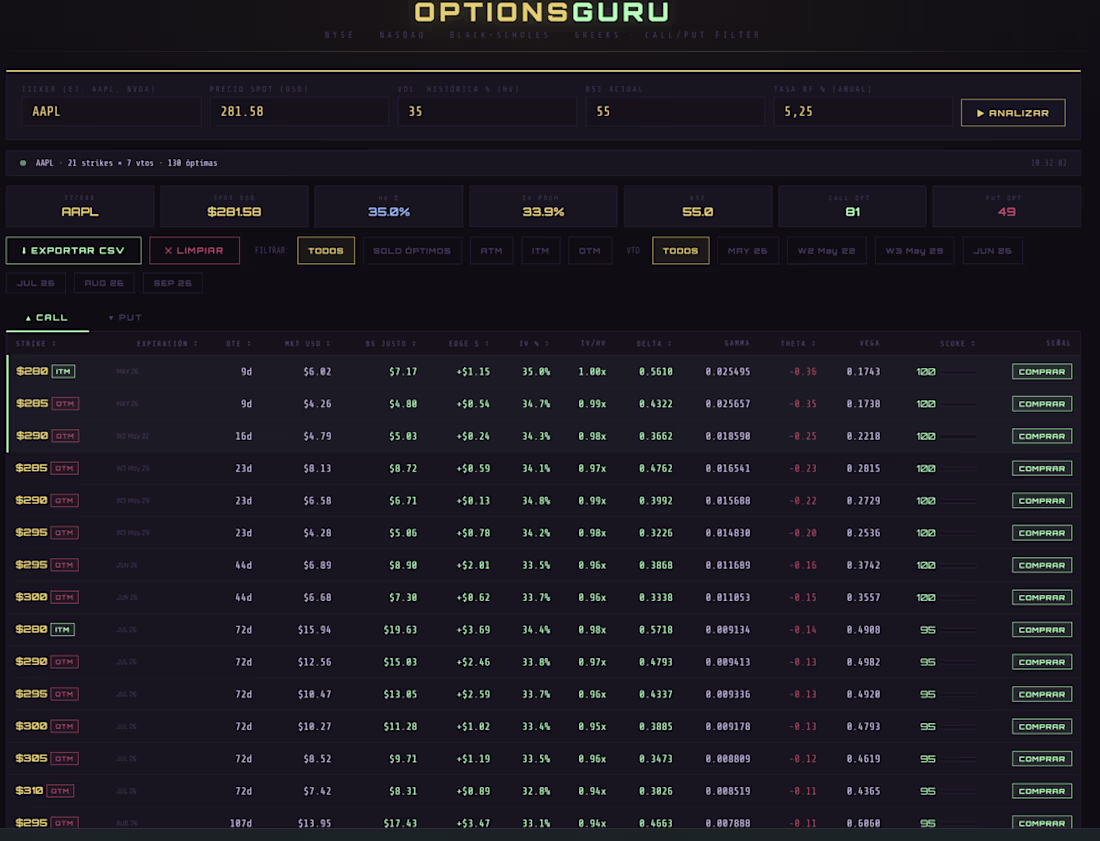Image resolution: width=1100 pixels, height=841 pixels.
Task: Click the call options count card showing 81
Action: [852, 206]
